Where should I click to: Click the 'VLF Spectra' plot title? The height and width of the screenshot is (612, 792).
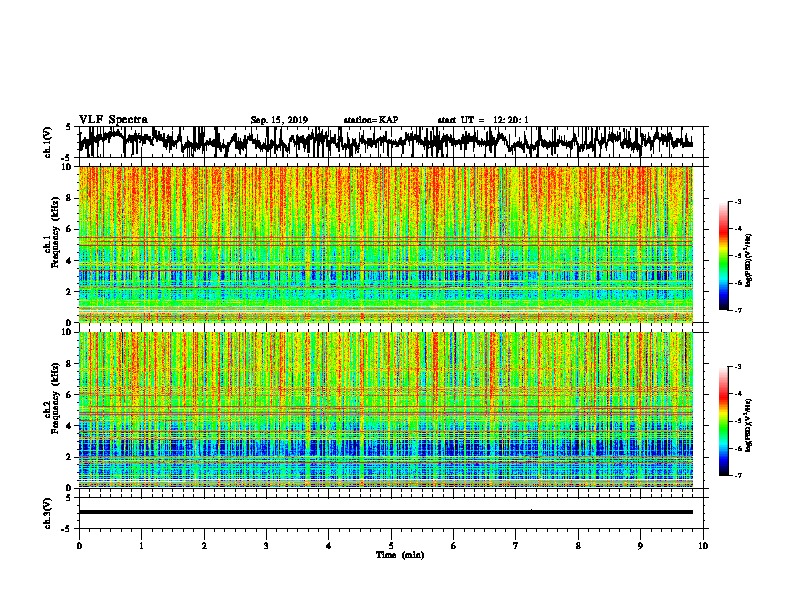[x=113, y=120]
